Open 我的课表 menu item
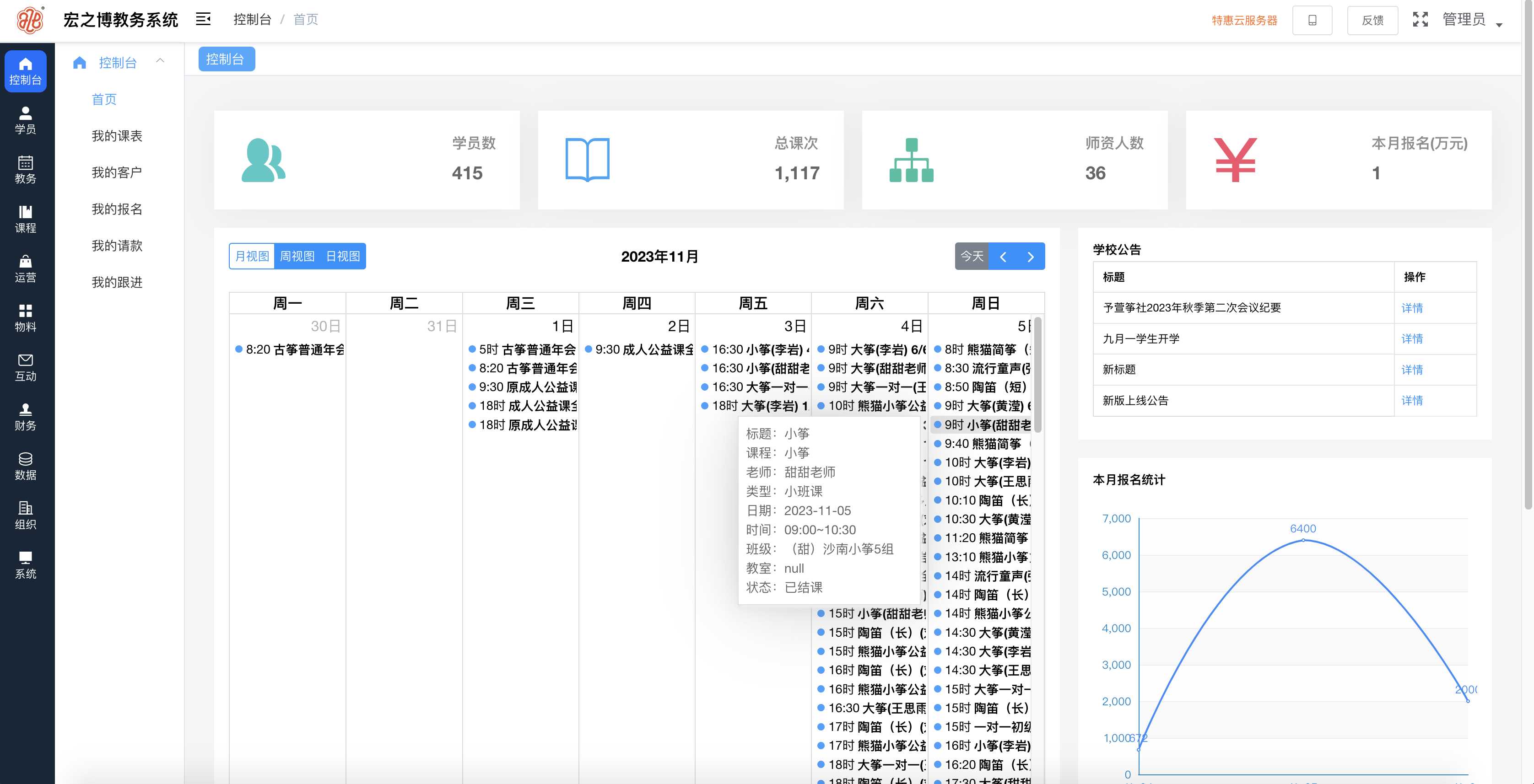Image resolution: width=1534 pixels, height=784 pixels. pyautogui.click(x=117, y=136)
